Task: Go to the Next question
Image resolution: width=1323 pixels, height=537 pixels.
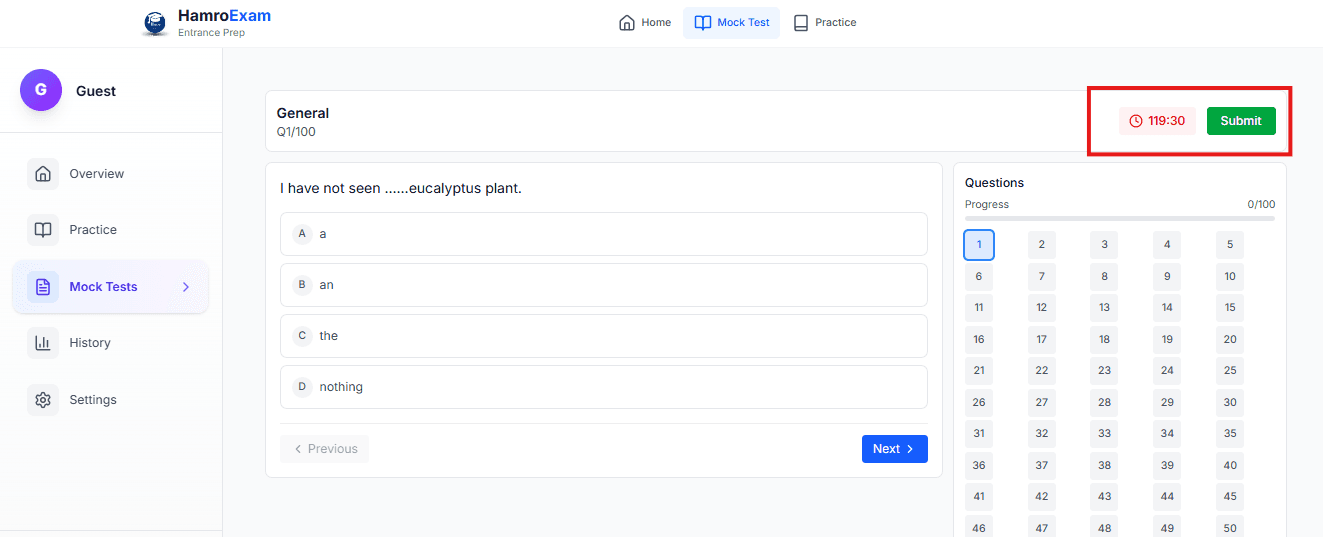Action: pos(895,449)
